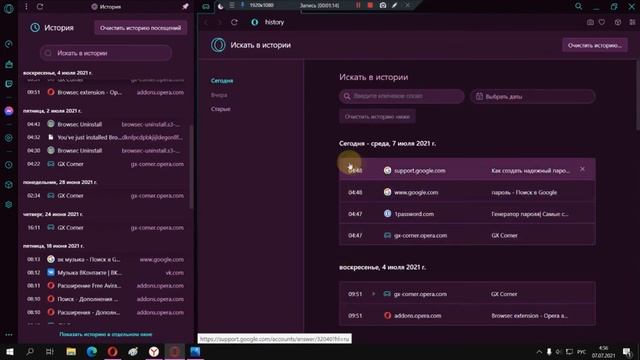The height and width of the screenshot is (360, 640).
Task: Click the history side panel scrollbar
Action: [191, 167]
